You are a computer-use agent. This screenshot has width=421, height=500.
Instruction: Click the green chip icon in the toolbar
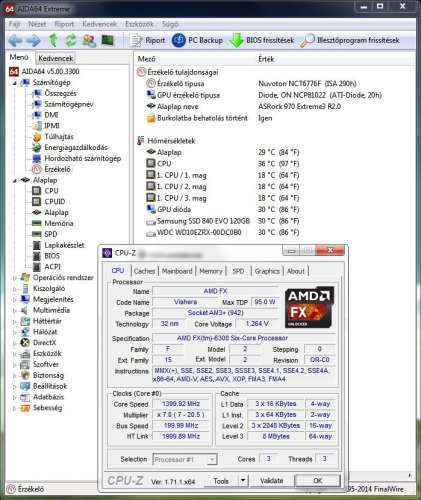107,40
